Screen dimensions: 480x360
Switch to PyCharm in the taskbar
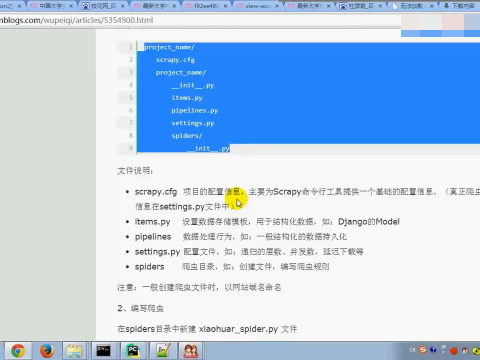pyautogui.click(x=133, y=351)
